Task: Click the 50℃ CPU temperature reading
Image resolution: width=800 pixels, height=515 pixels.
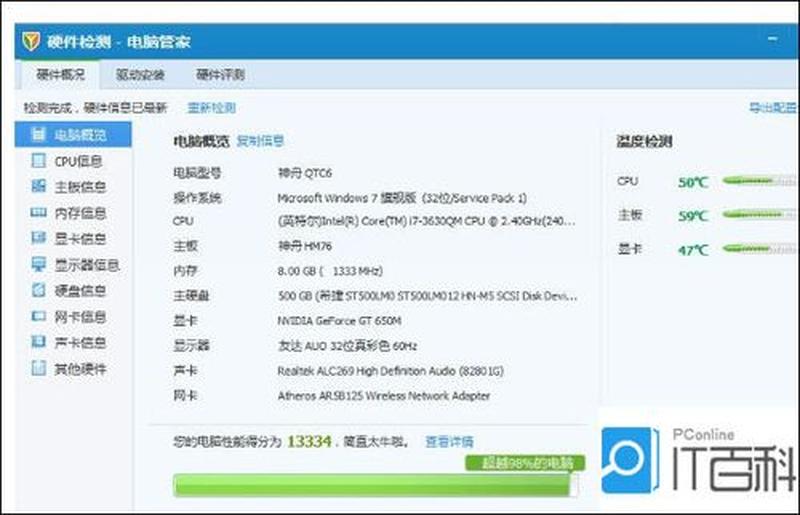Action: (x=693, y=182)
